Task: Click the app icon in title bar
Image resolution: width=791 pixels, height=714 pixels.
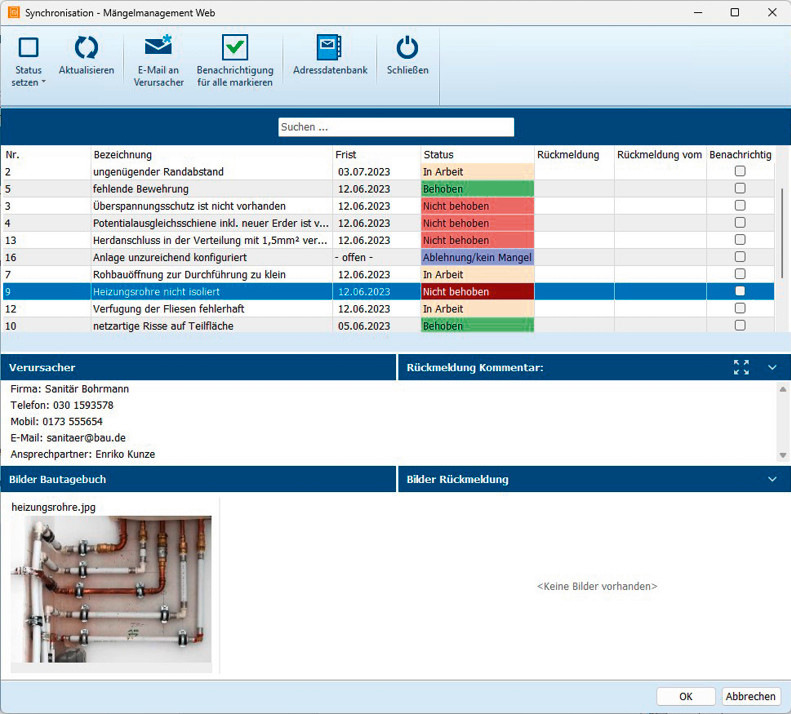Action: click(x=13, y=12)
